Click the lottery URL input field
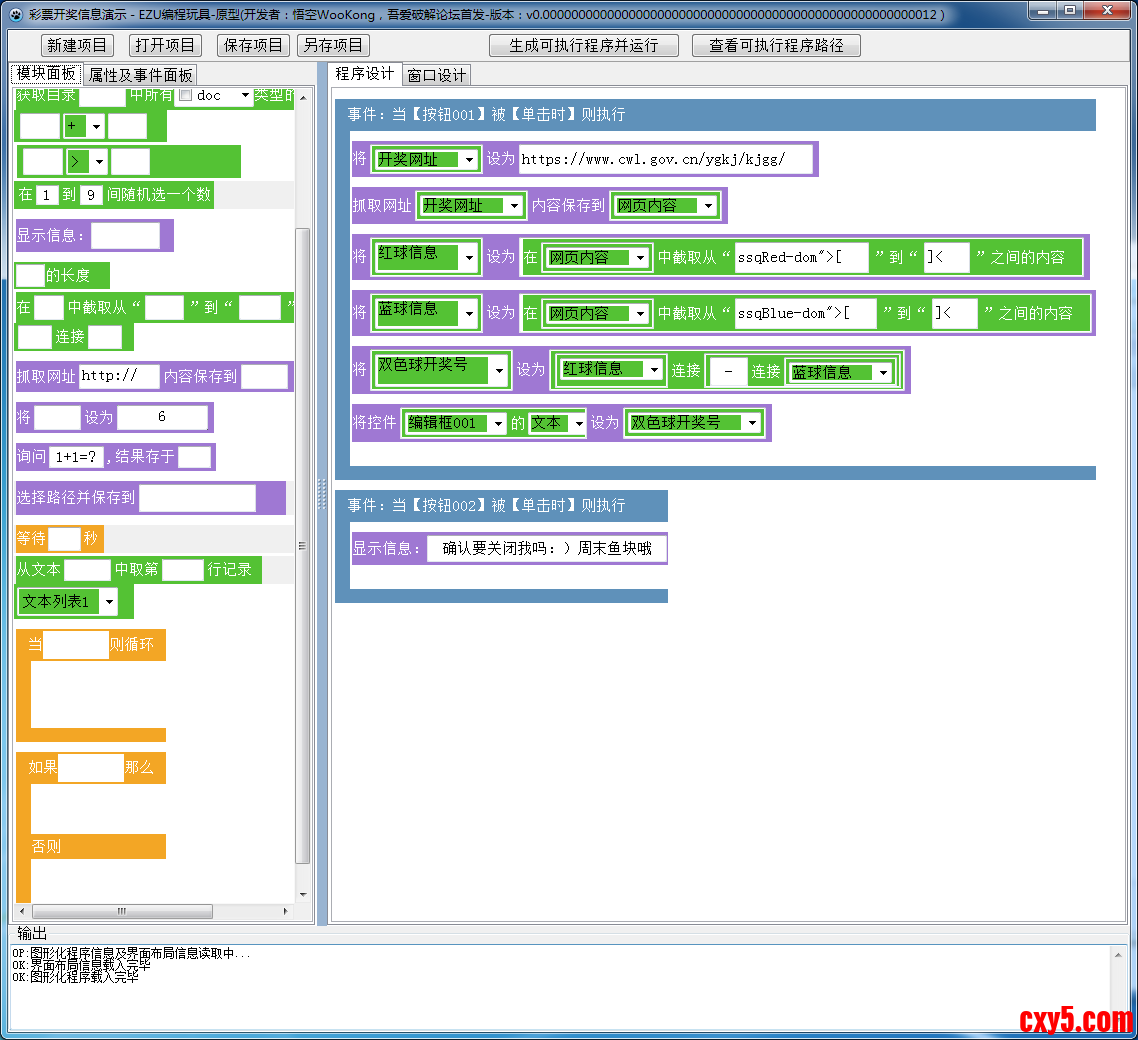 665,159
